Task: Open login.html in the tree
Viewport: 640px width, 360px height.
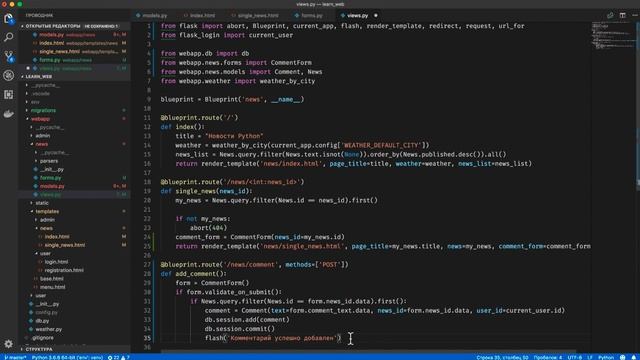Action: click(x=56, y=262)
